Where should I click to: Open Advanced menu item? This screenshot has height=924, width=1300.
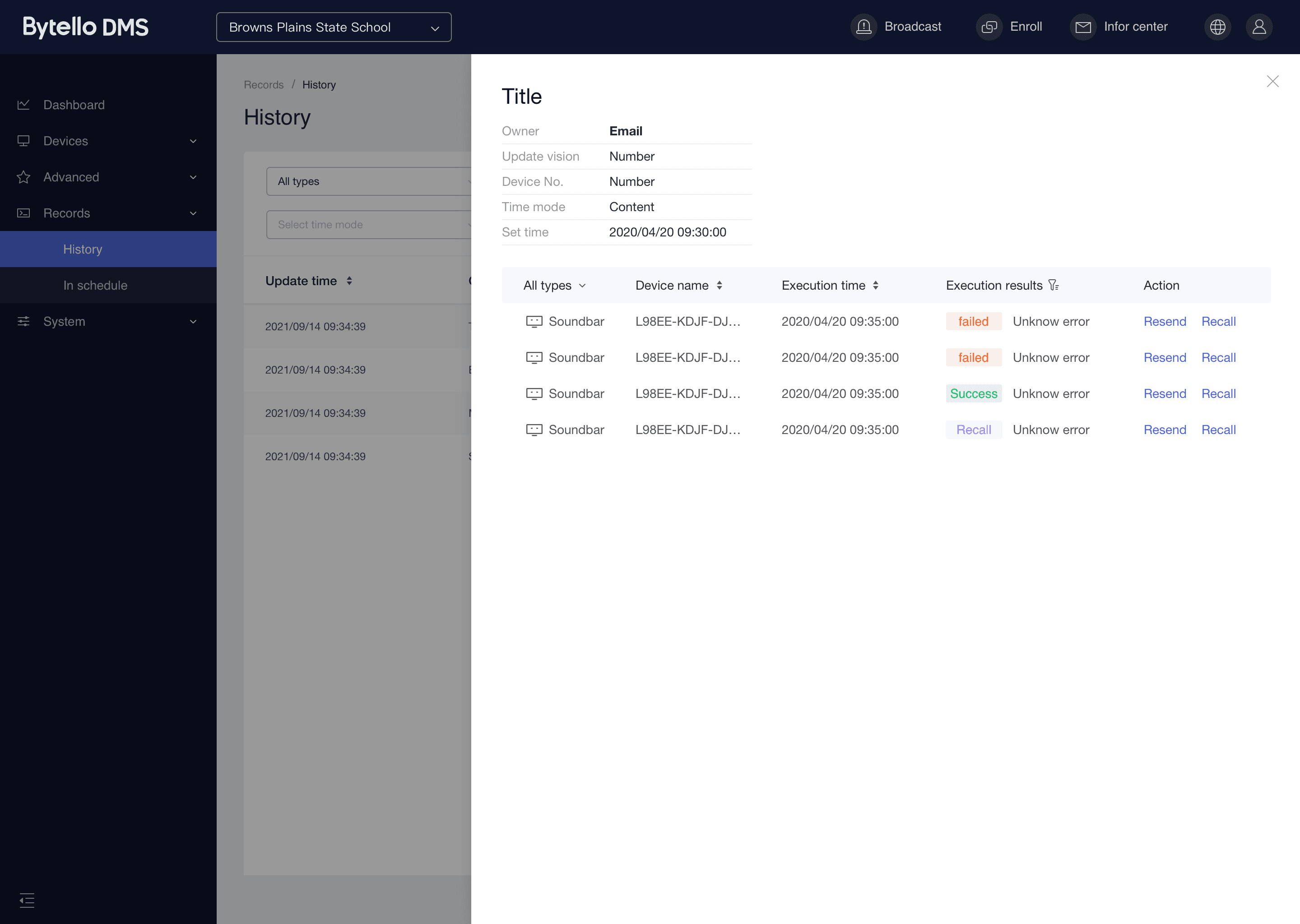click(71, 177)
